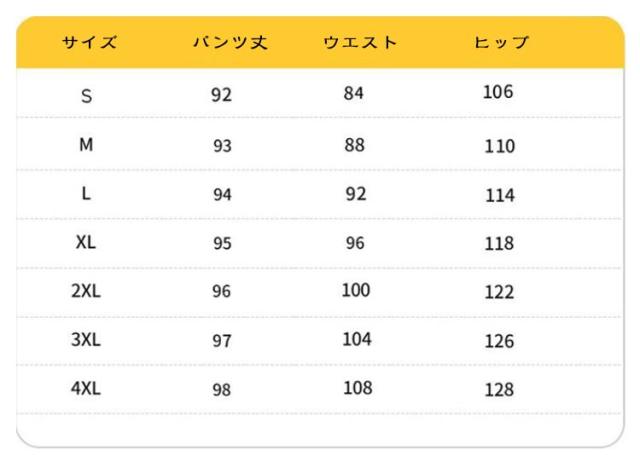
Task: Click waist value 84 in S row
Action: [354, 94]
